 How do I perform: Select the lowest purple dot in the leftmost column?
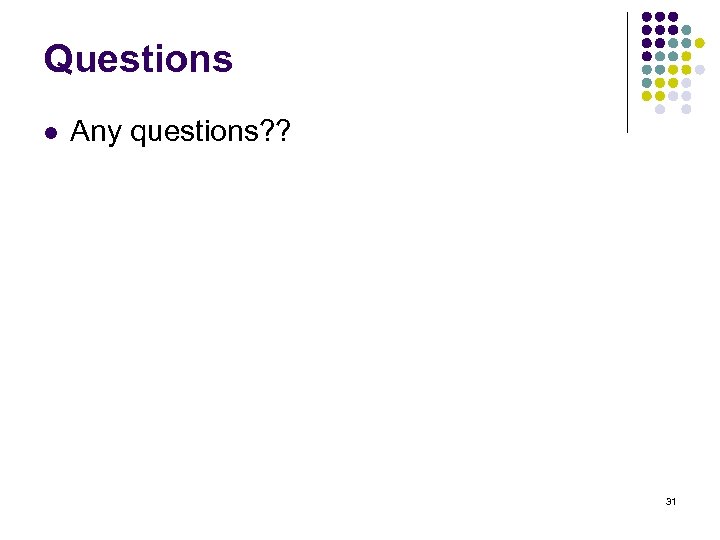[x=647, y=57]
